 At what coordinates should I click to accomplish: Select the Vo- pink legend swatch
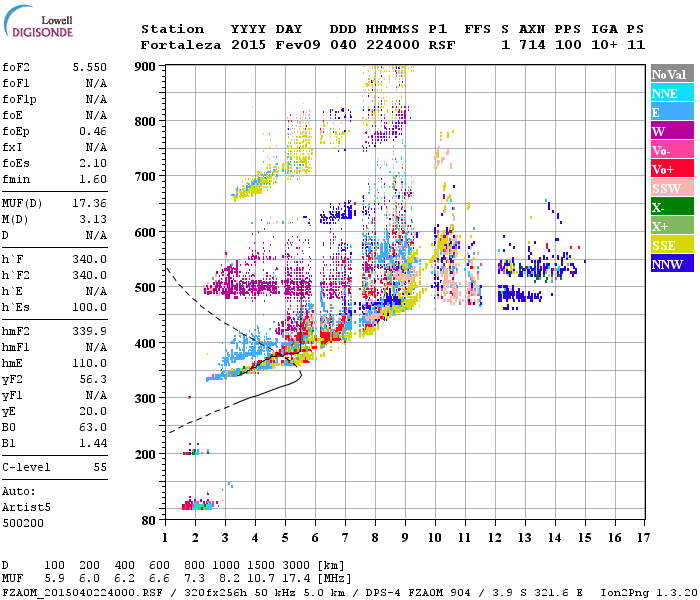click(672, 150)
